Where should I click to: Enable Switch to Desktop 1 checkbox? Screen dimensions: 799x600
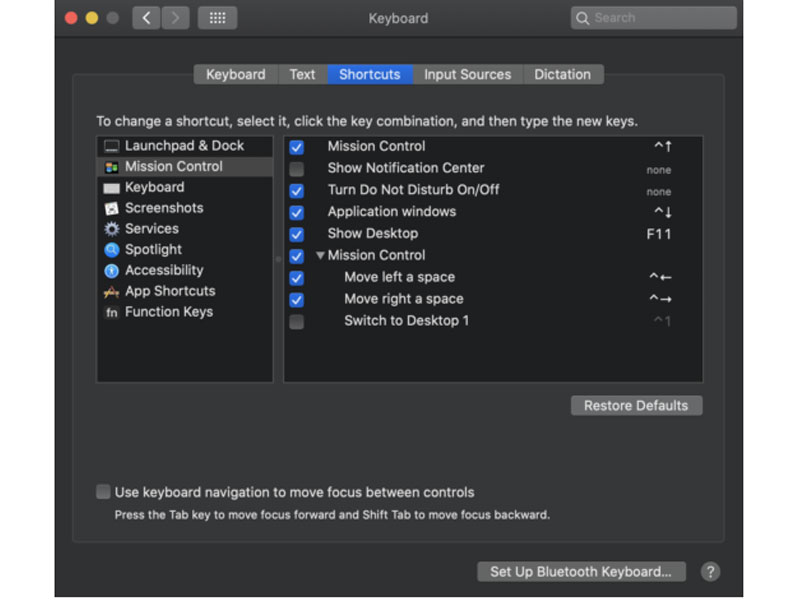click(x=297, y=322)
